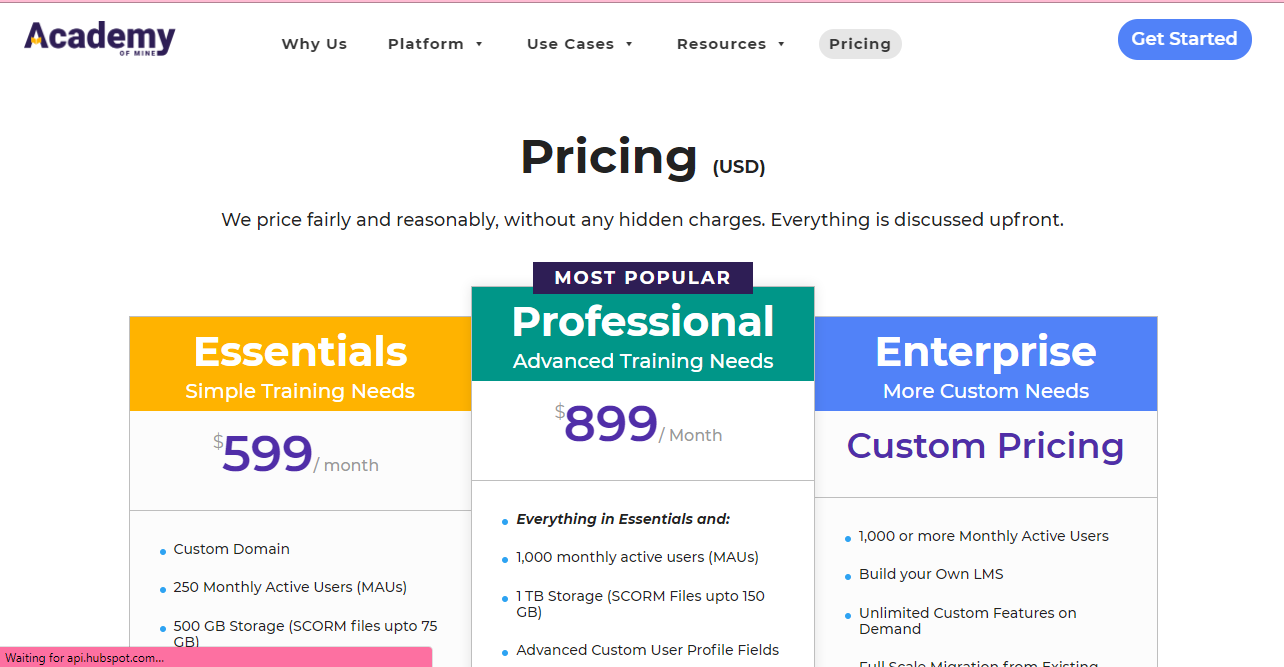Click the Build your Own LMS item
This screenshot has width=1284, height=667.
coord(931,574)
